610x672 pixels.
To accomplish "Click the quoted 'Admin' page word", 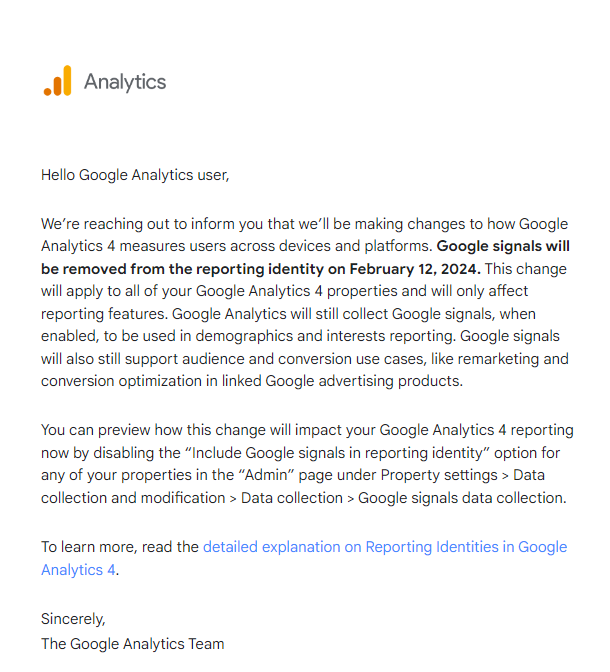I will tap(303, 475).
